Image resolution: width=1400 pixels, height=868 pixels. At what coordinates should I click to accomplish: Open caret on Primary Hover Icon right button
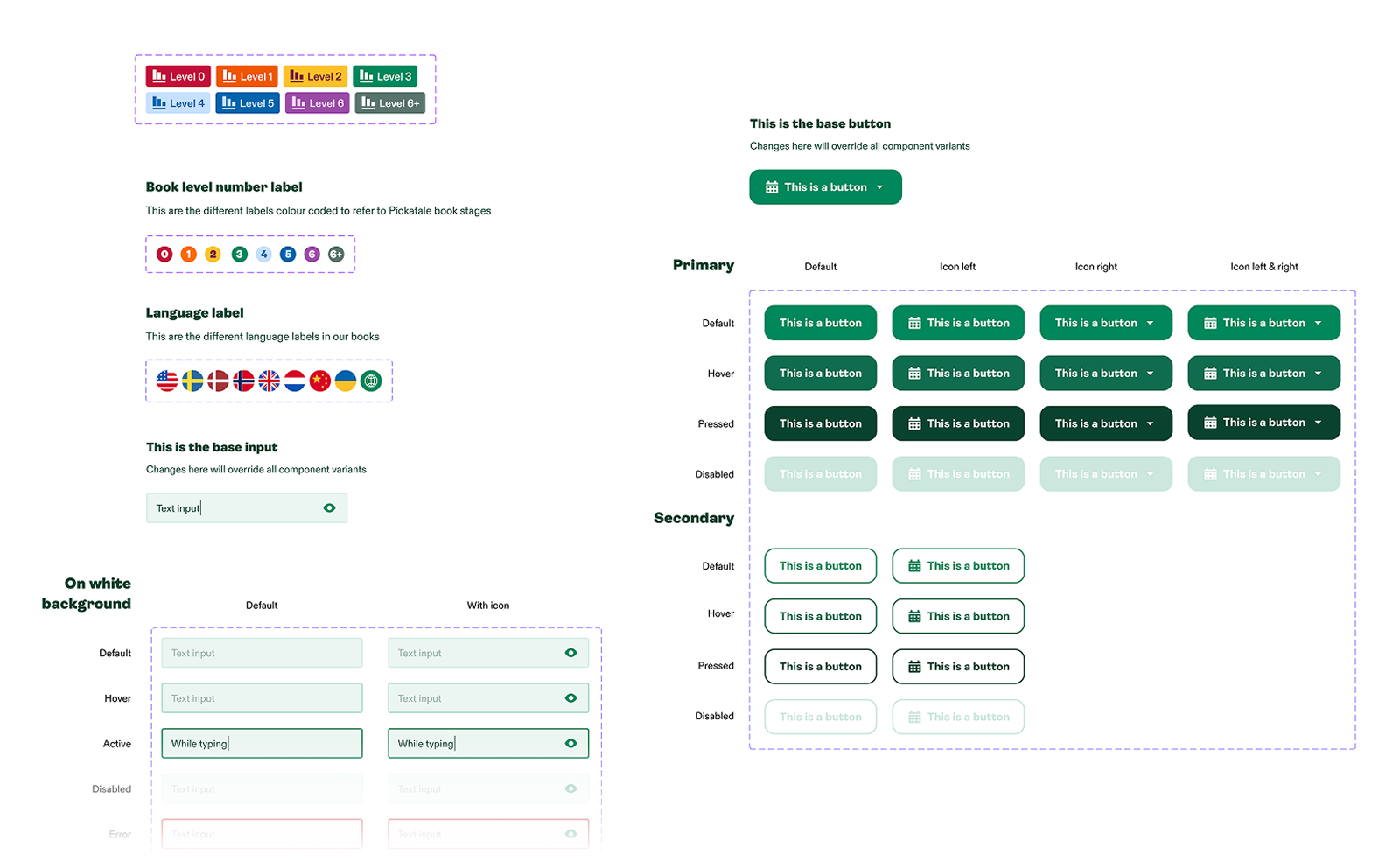(1150, 374)
